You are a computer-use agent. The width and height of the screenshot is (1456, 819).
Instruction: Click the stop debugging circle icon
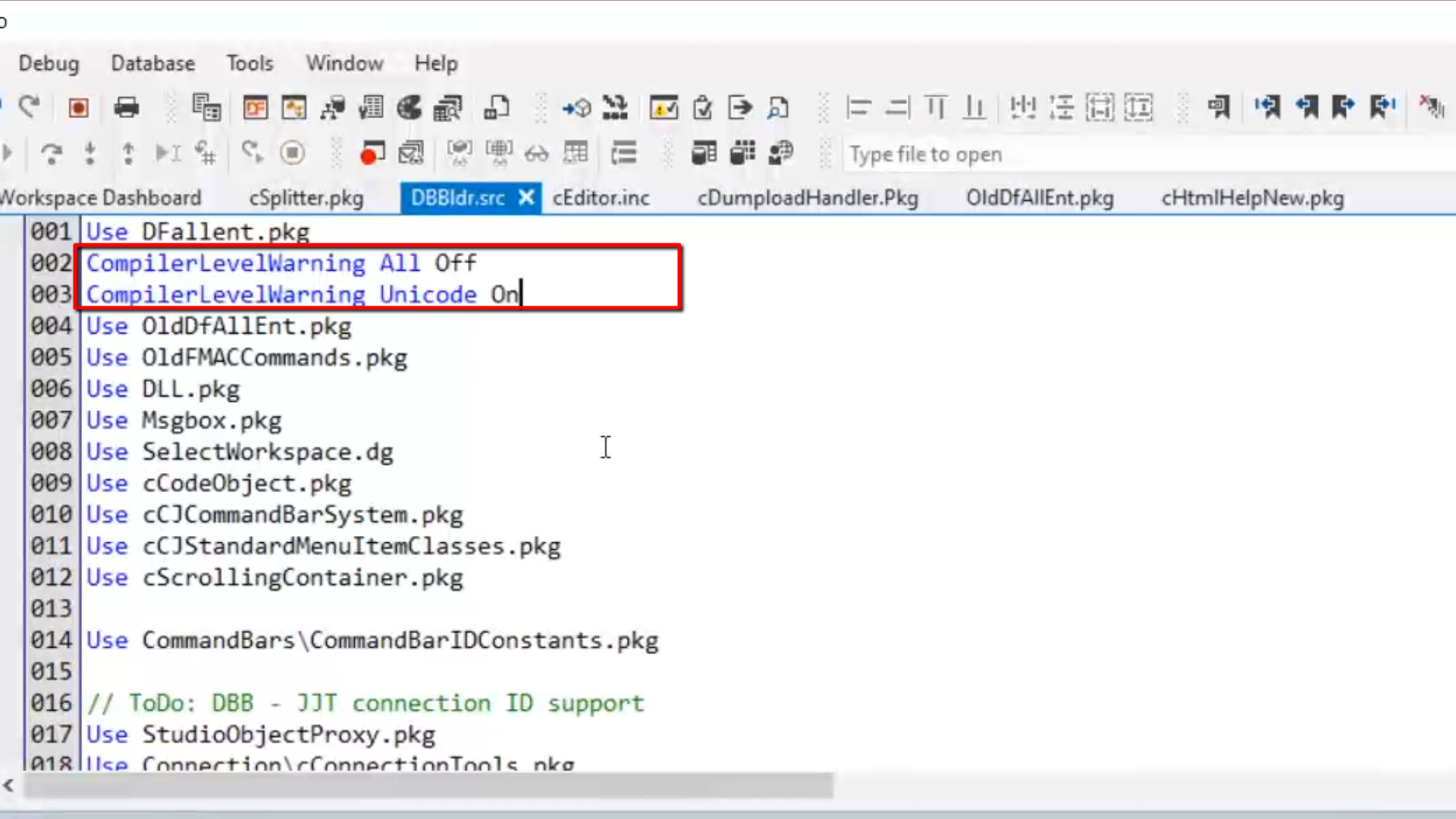292,154
